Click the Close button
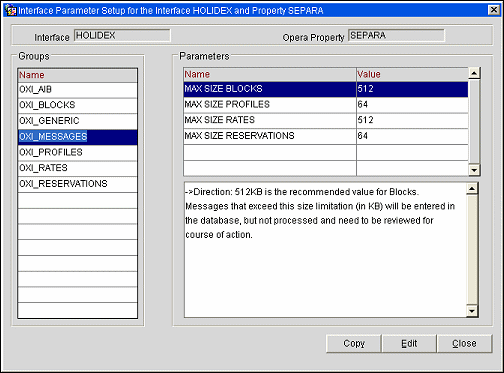 464,343
